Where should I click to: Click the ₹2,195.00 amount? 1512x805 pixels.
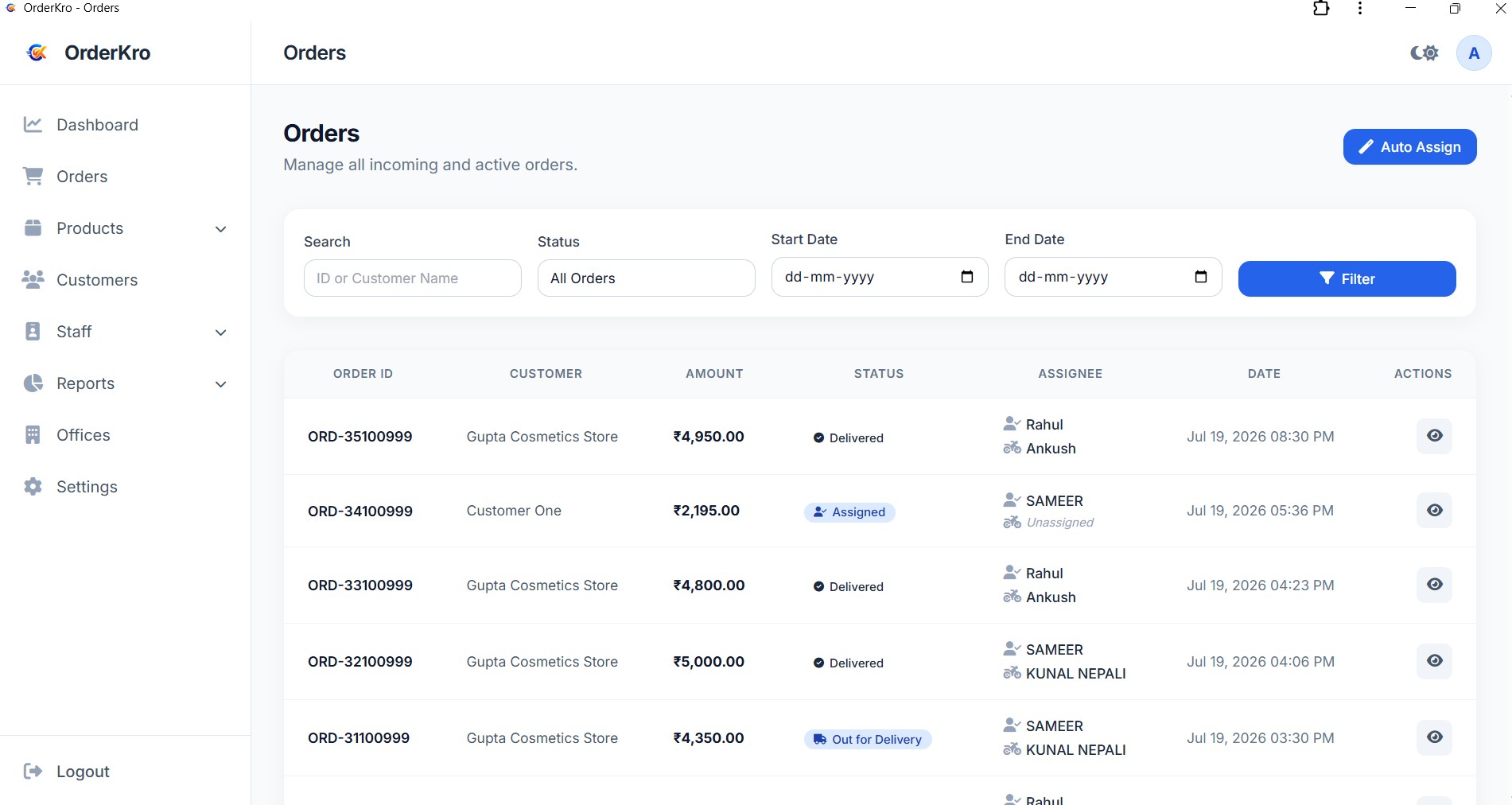tap(706, 511)
